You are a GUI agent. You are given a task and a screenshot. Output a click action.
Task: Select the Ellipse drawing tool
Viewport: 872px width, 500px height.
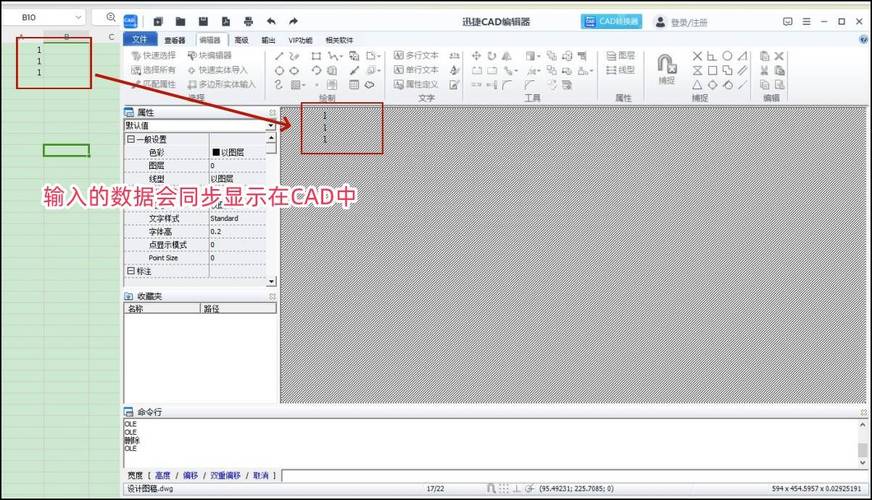[294, 71]
